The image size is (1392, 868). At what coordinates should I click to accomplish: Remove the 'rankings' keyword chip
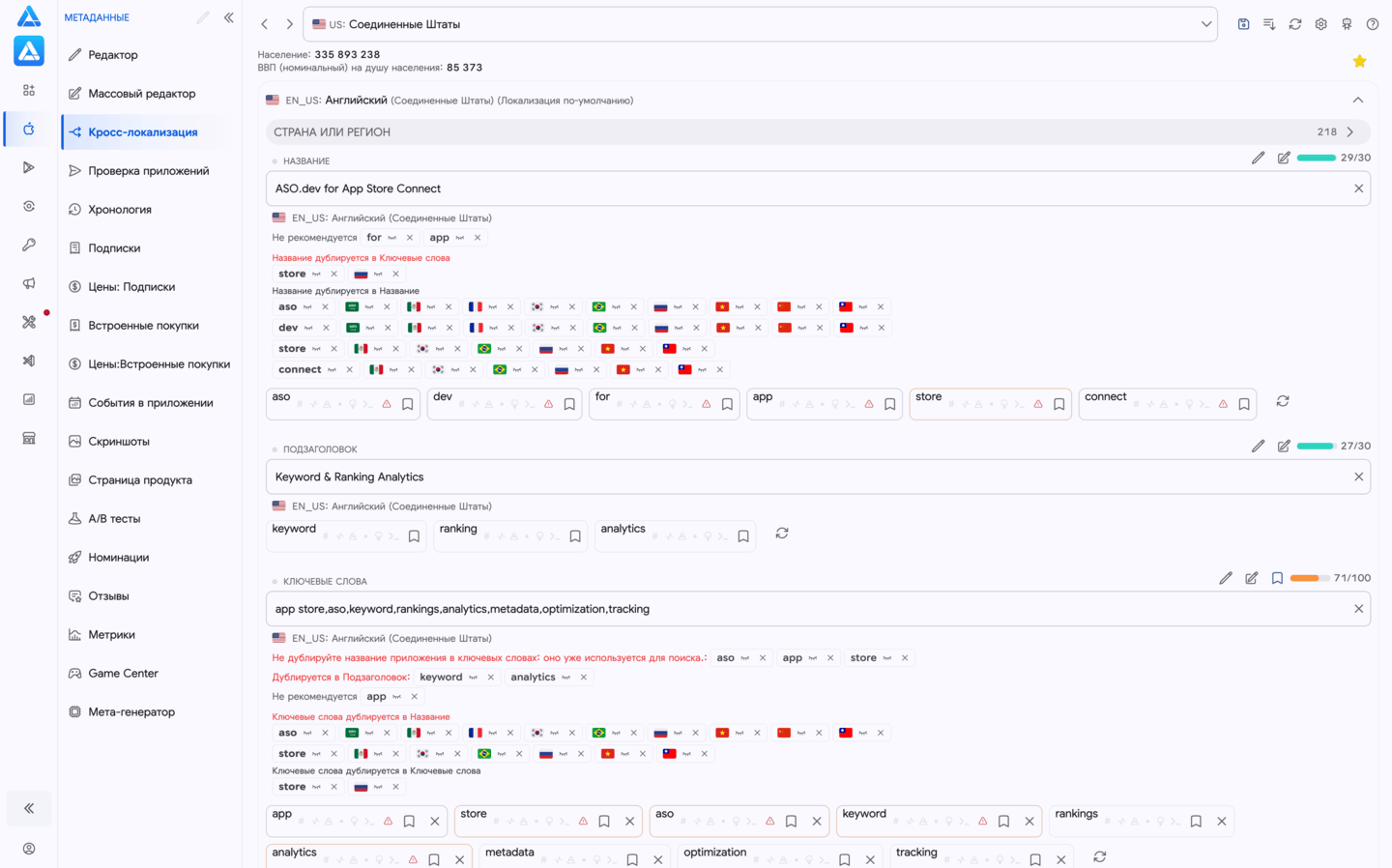(1222, 822)
